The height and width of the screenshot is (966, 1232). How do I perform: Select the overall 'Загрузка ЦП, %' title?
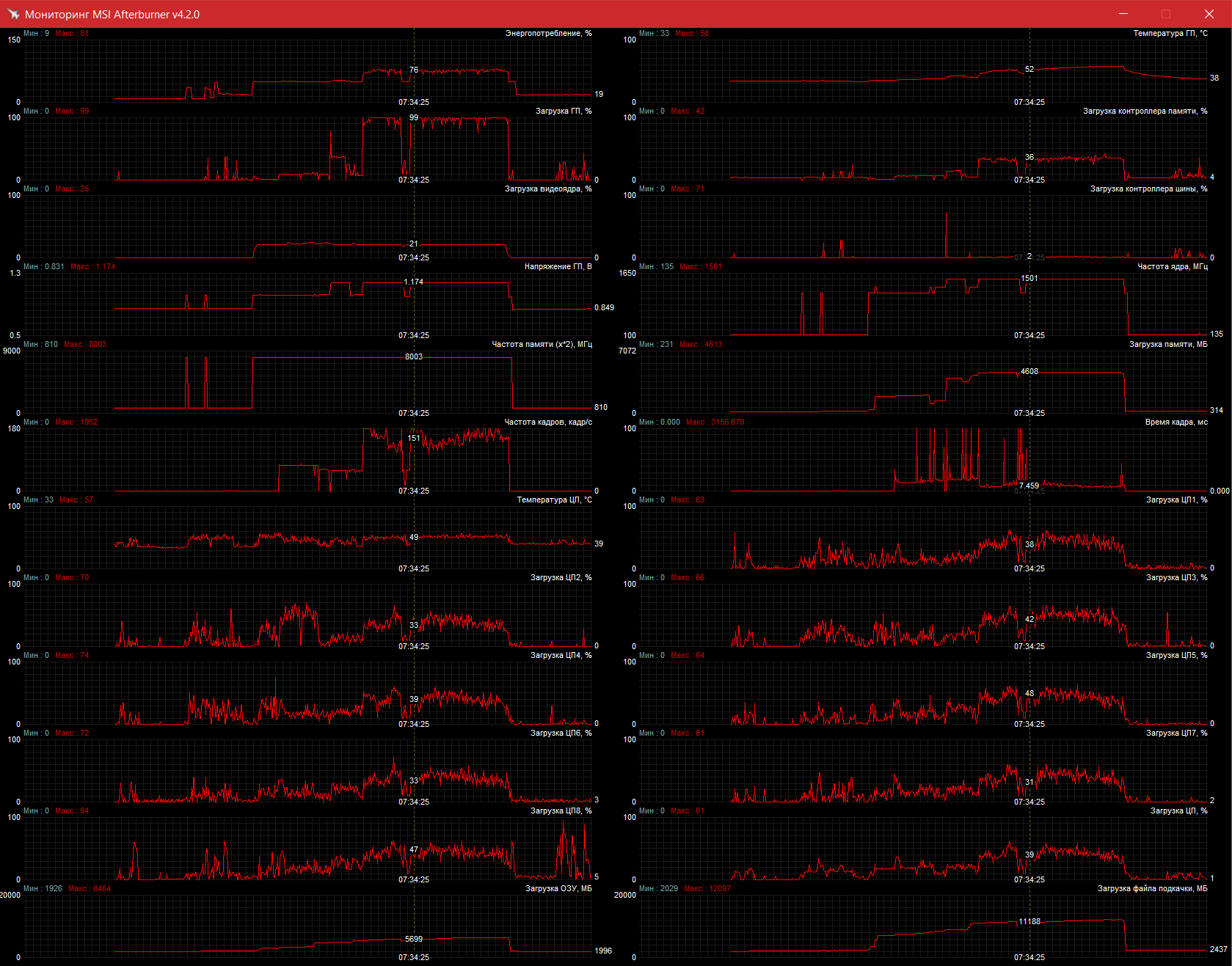(x=1179, y=811)
